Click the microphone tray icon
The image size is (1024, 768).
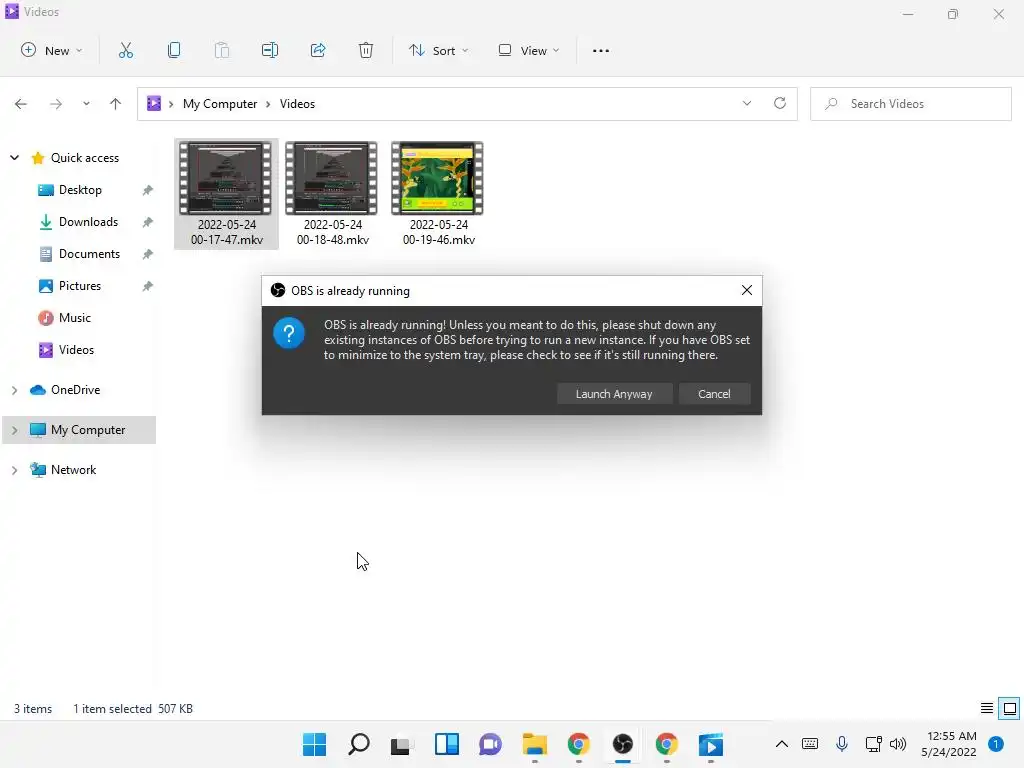(x=842, y=743)
